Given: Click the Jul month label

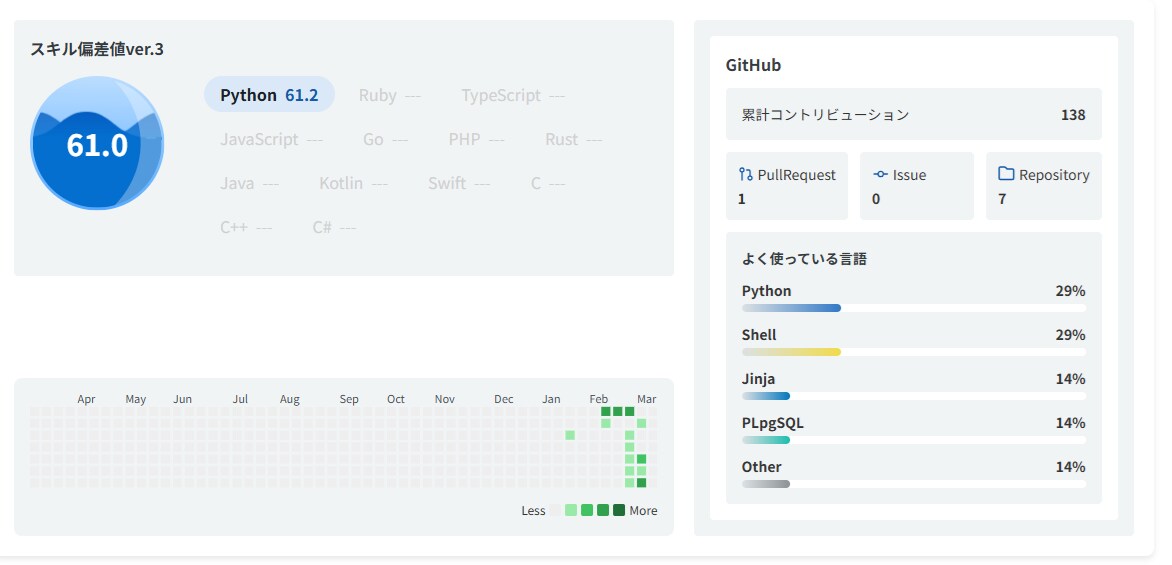Looking at the screenshot, I should tap(240, 399).
